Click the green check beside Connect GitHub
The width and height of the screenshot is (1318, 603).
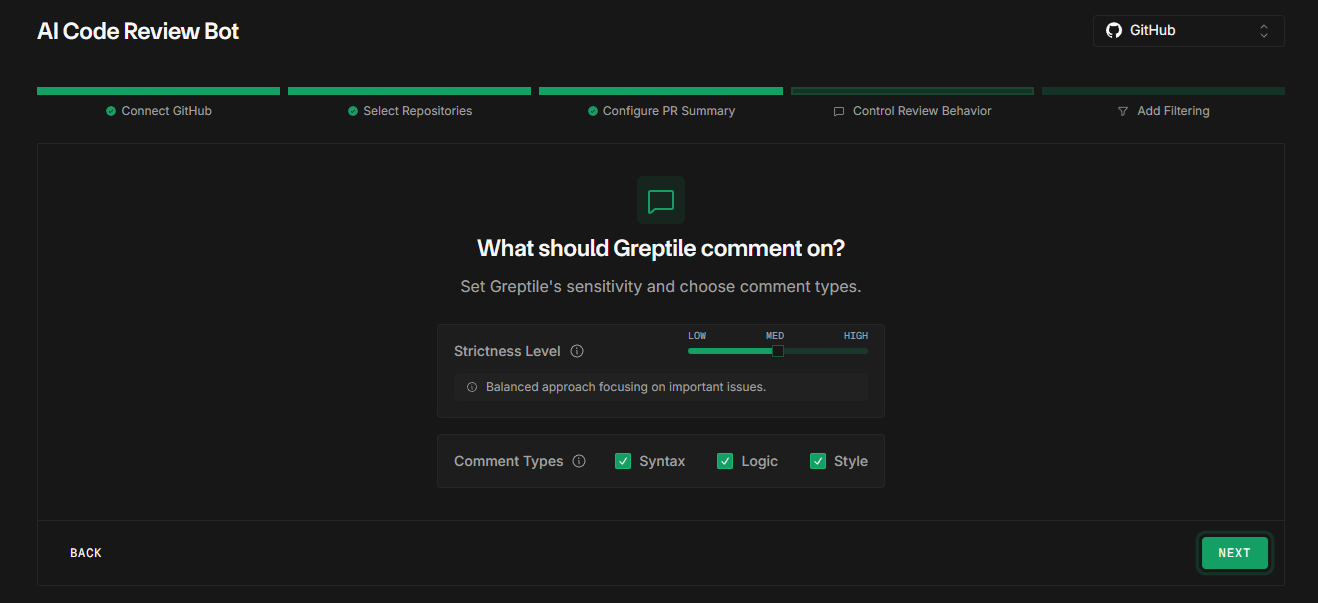pyautogui.click(x=111, y=111)
